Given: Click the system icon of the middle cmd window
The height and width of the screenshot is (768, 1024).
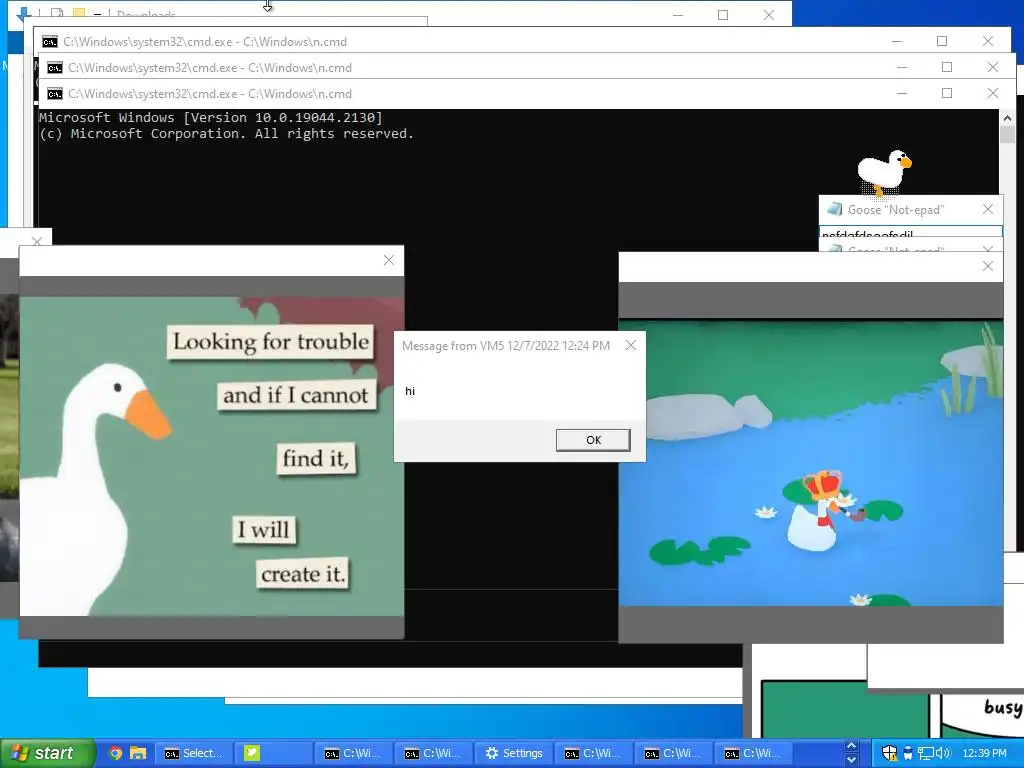Looking at the screenshot, I should (55, 68).
